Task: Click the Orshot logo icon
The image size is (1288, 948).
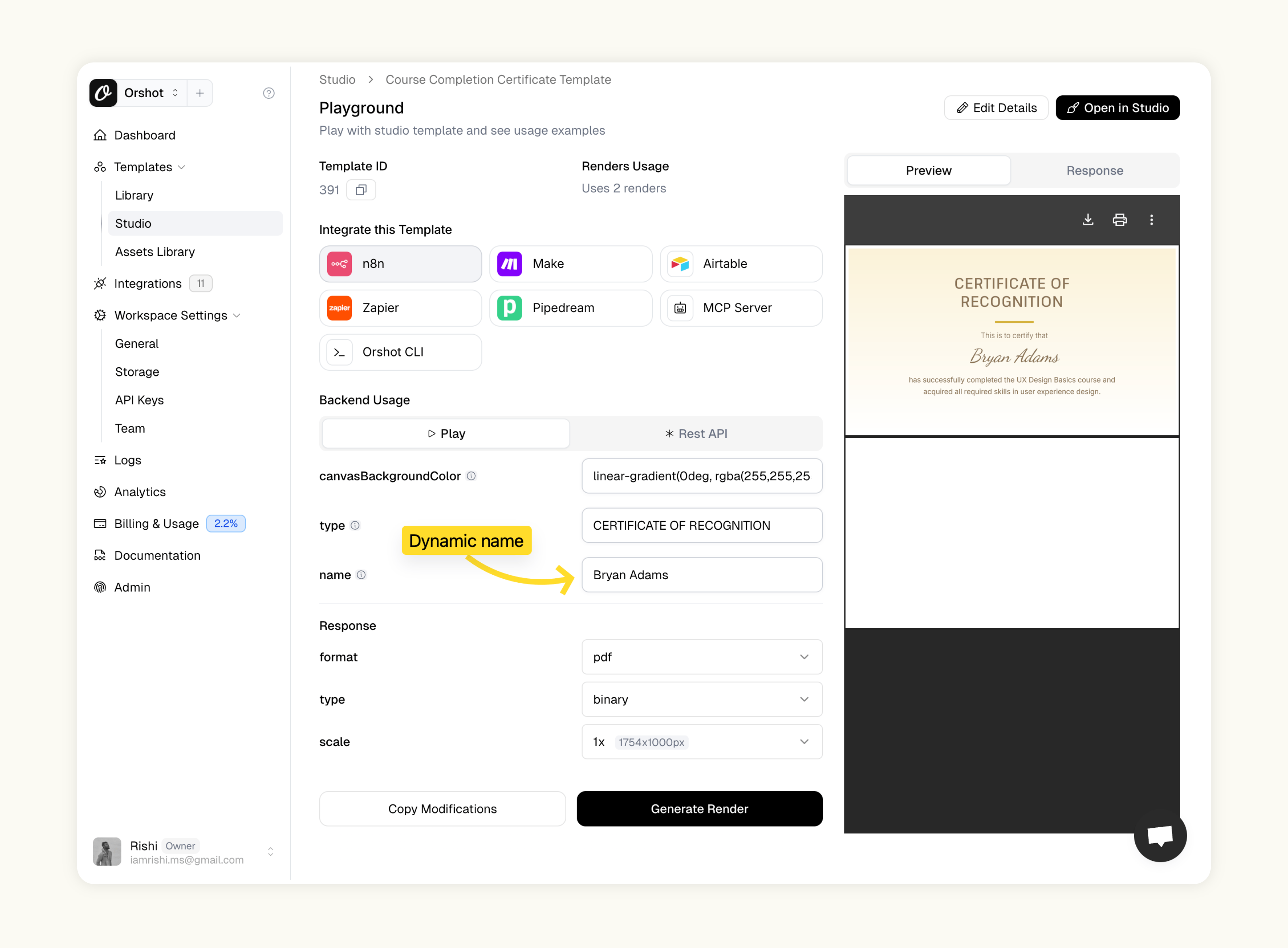Action: click(x=103, y=93)
